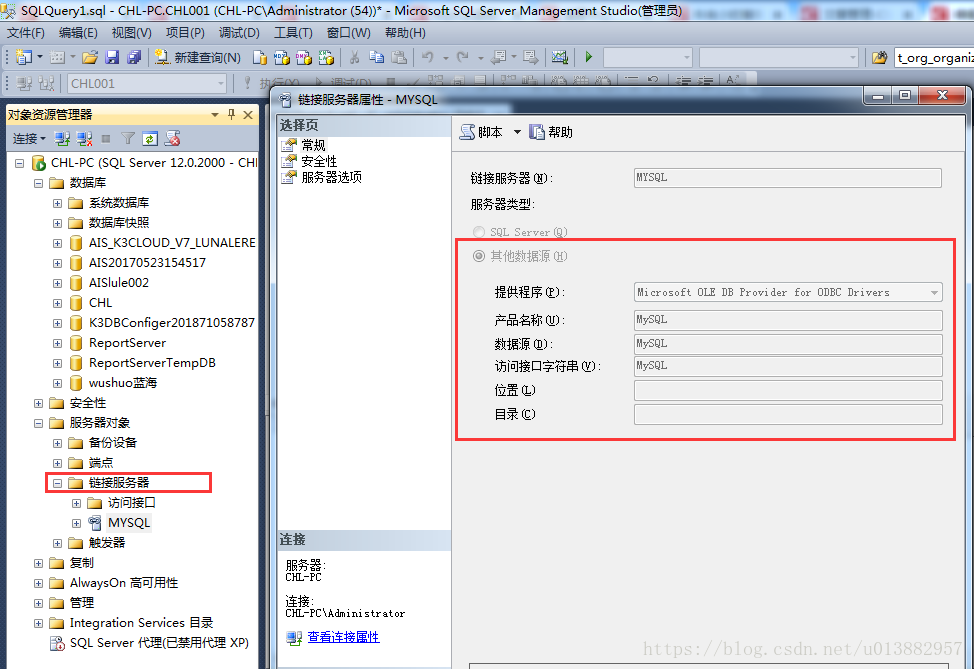The height and width of the screenshot is (669, 974).
Task: Open the 提供程序 provider dropdown
Action: click(x=934, y=292)
